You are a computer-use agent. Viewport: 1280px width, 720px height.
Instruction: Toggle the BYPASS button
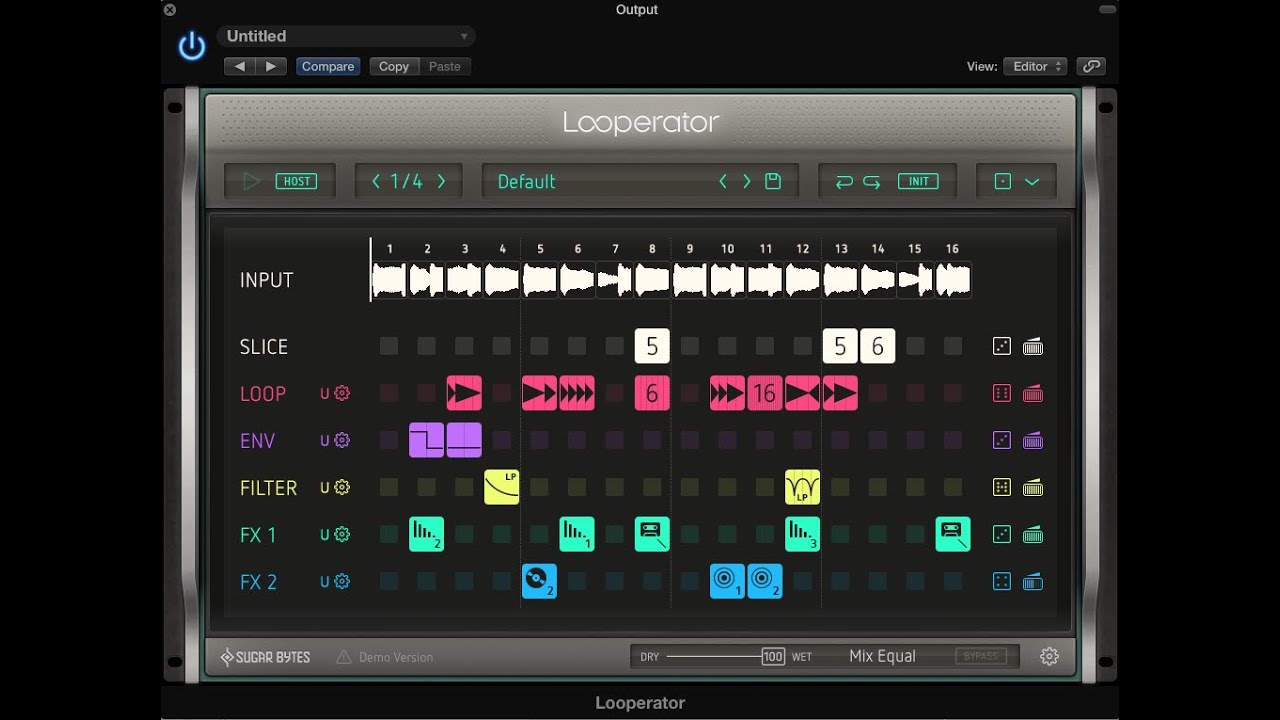pyautogui.click(x=981, y=656)
